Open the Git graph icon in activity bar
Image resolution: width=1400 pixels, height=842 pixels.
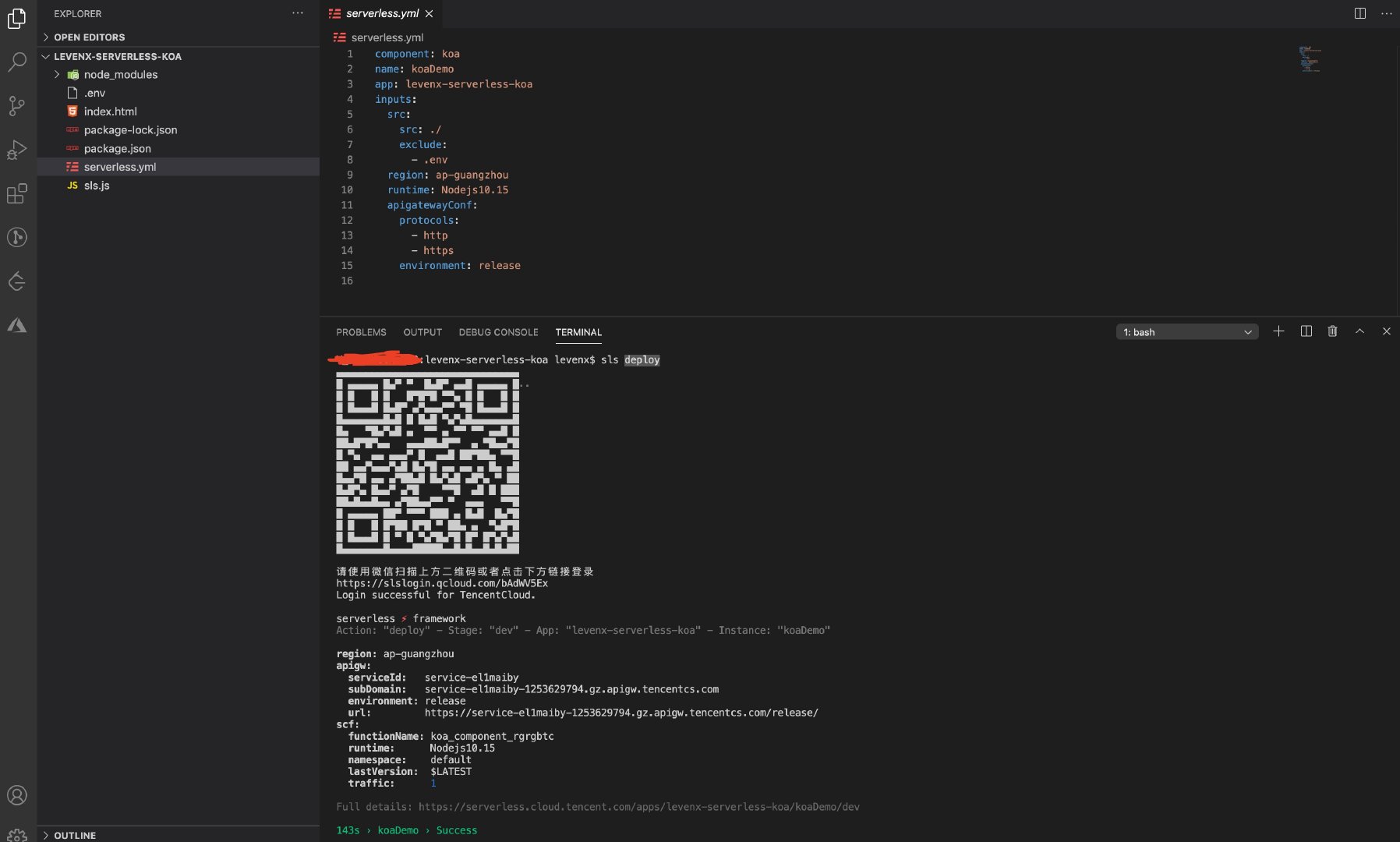[17, 237]
